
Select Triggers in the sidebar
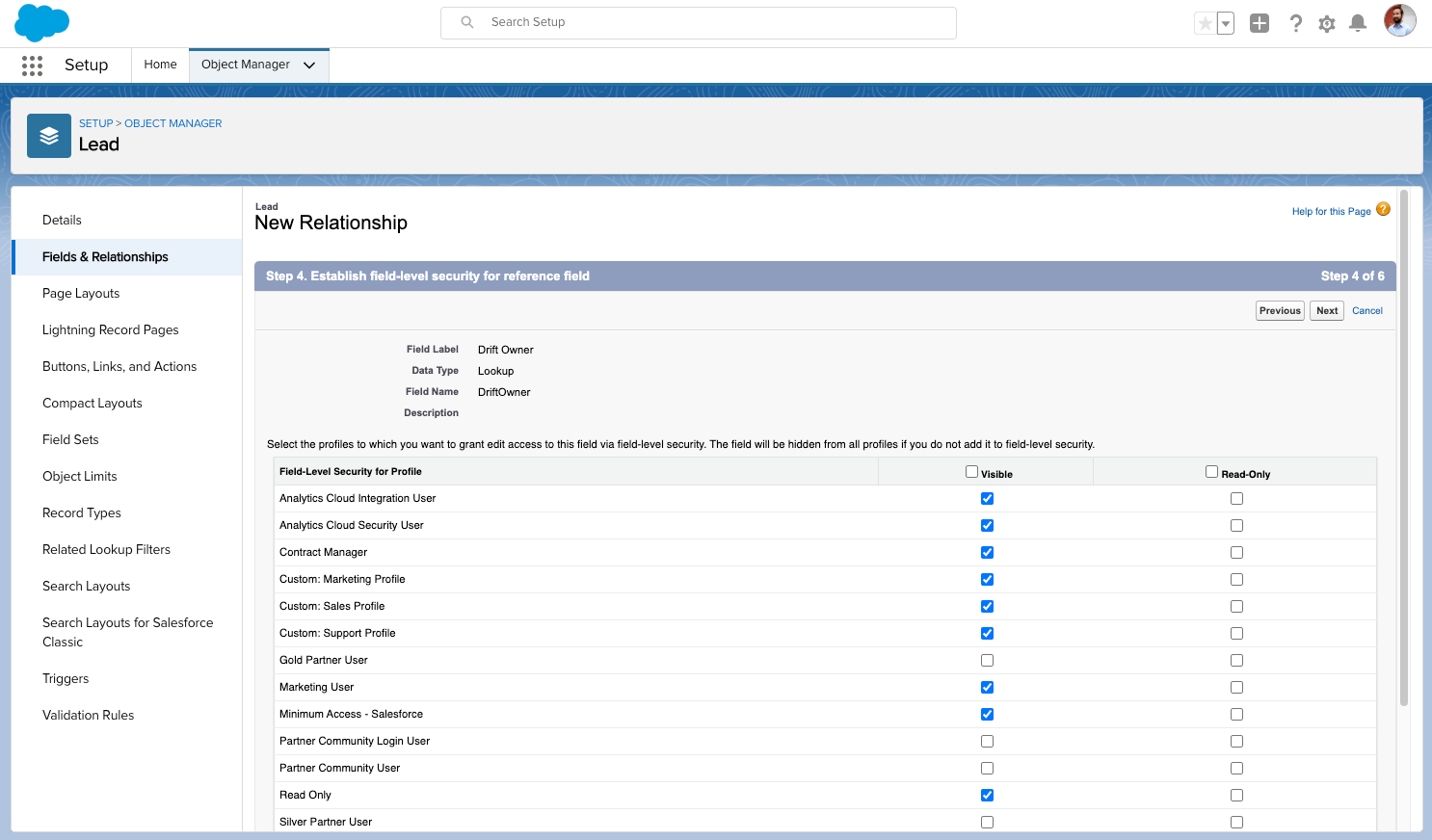127,679
